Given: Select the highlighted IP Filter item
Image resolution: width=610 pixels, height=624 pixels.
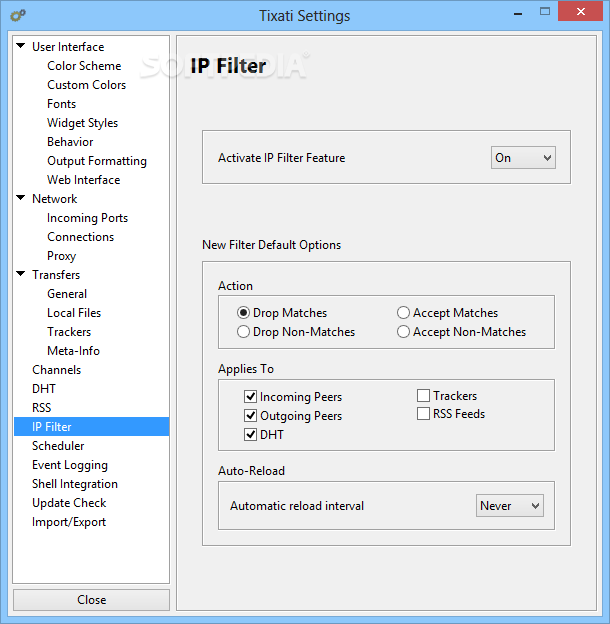Looking at the screenshot, I should pyautogui.click(x=92, y=427).
